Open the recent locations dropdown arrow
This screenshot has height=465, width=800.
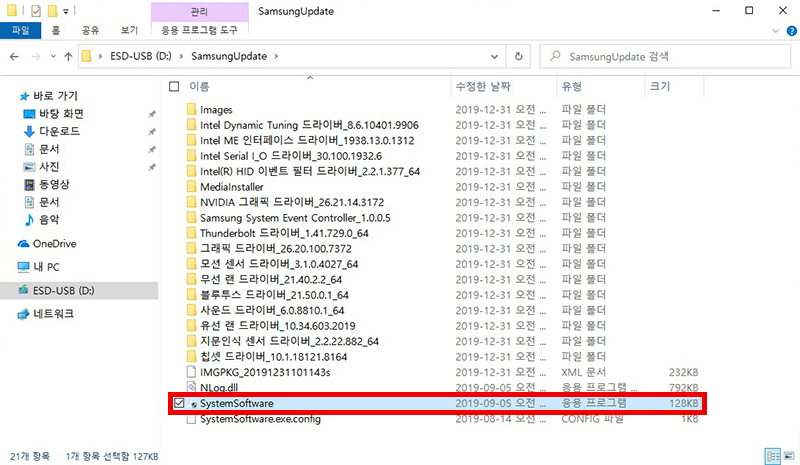coord(53,56)
